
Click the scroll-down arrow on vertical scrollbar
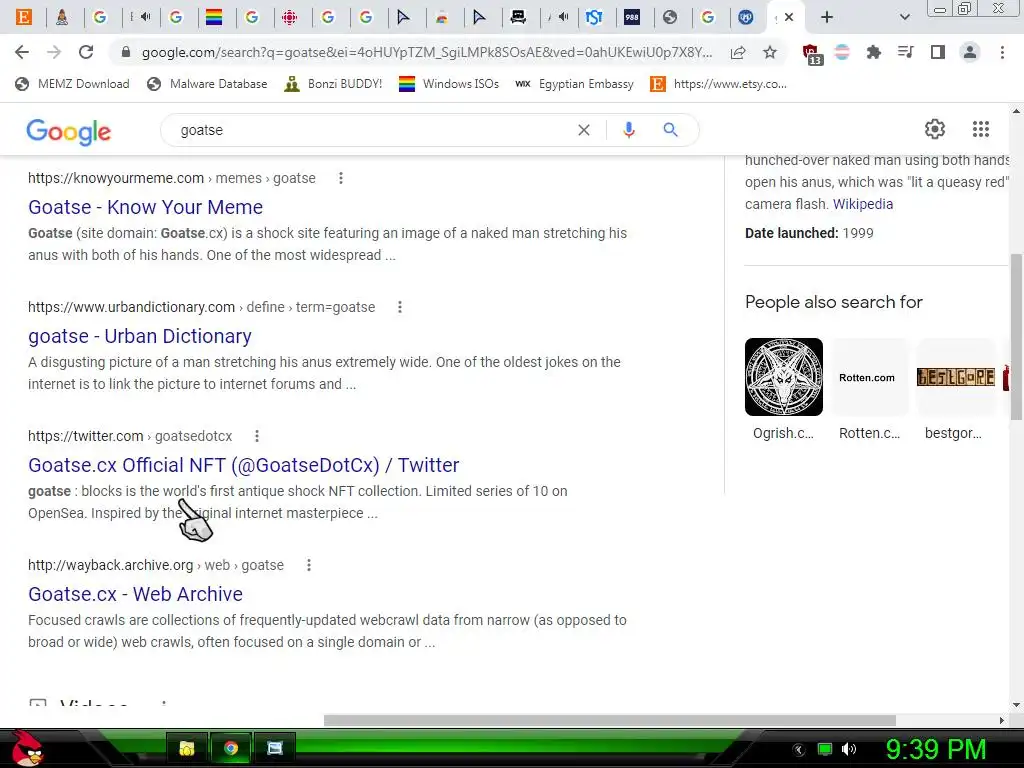click(x=1016, y=705)
